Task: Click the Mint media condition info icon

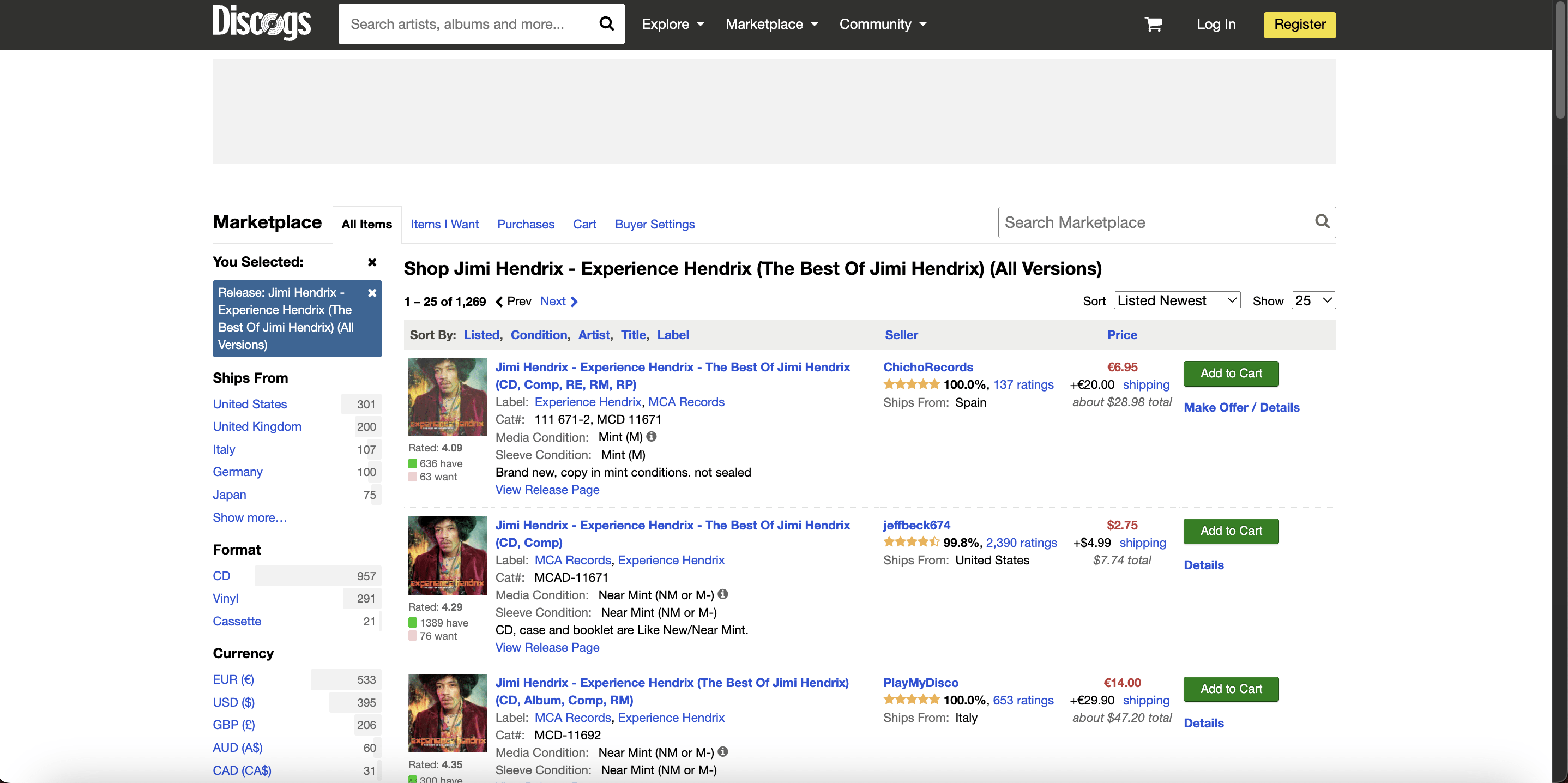Action: pos(652,437)
